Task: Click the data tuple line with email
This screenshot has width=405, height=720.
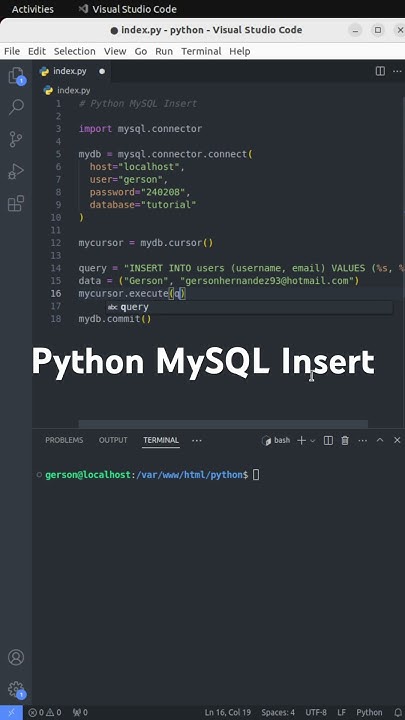Action: point(219,281)
